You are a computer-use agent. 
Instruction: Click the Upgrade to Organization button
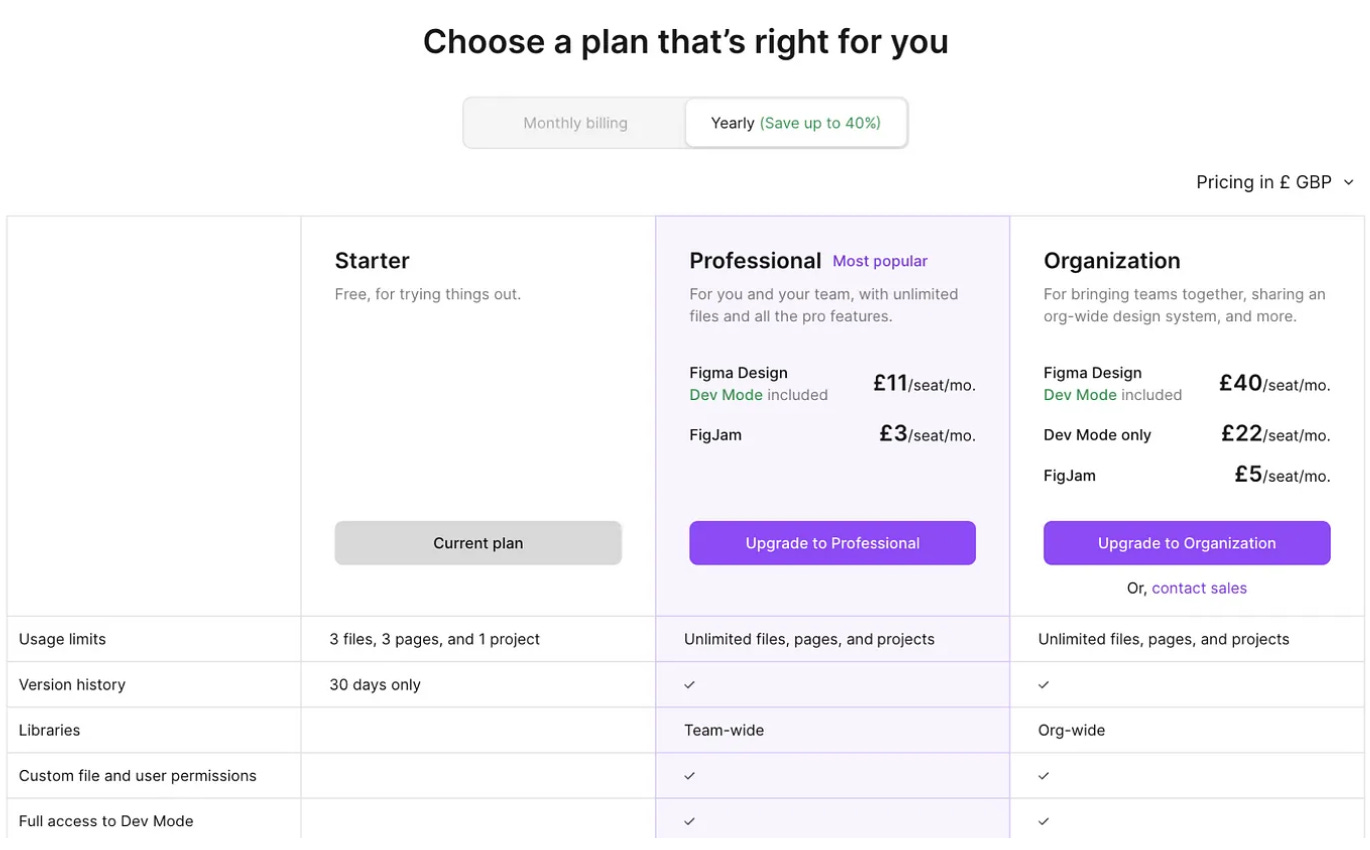click(1187, 543)
